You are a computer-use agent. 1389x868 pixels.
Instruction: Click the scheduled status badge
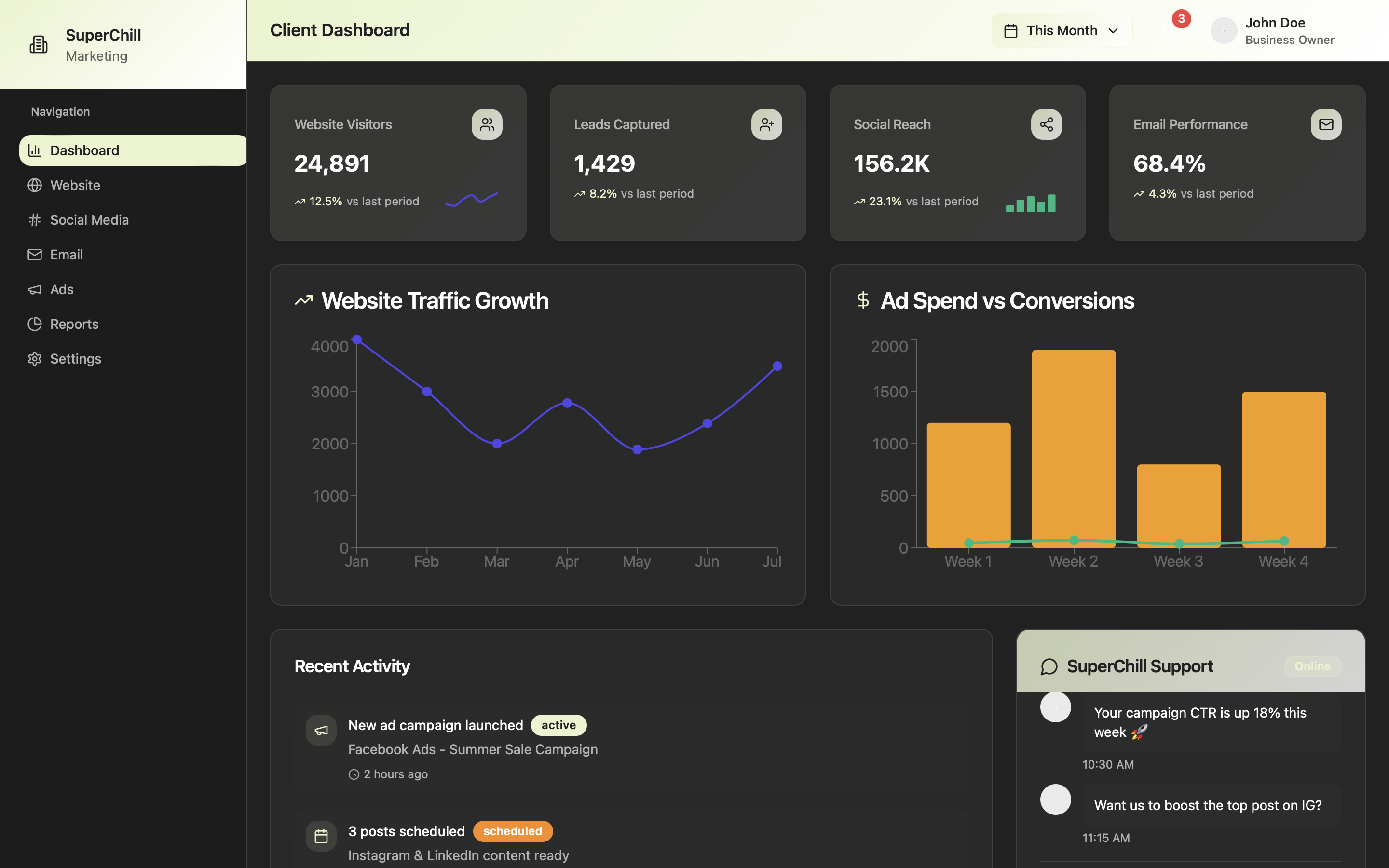click(512, 831)
